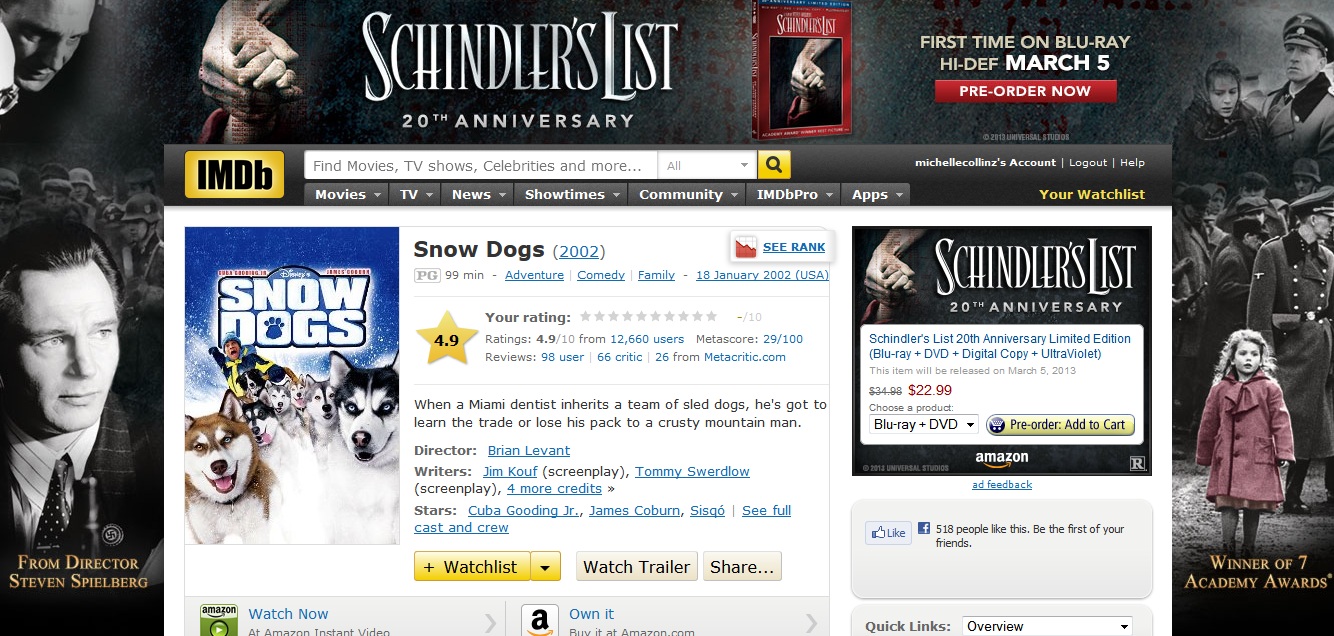Open the search category All dropdown

coord(708,166)
